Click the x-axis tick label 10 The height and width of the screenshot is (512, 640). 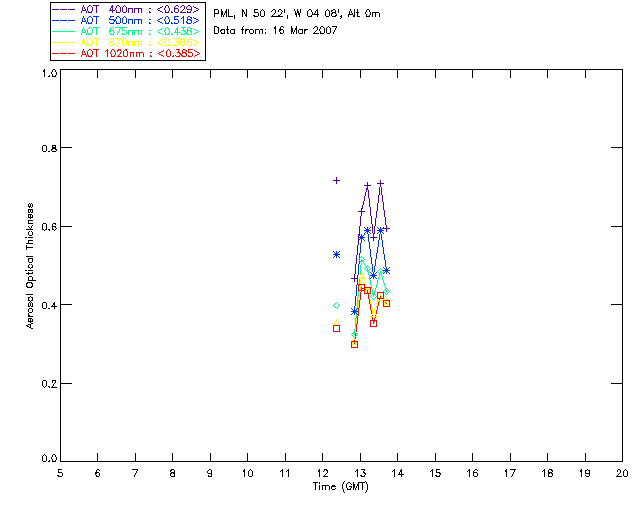click(247, 473)
